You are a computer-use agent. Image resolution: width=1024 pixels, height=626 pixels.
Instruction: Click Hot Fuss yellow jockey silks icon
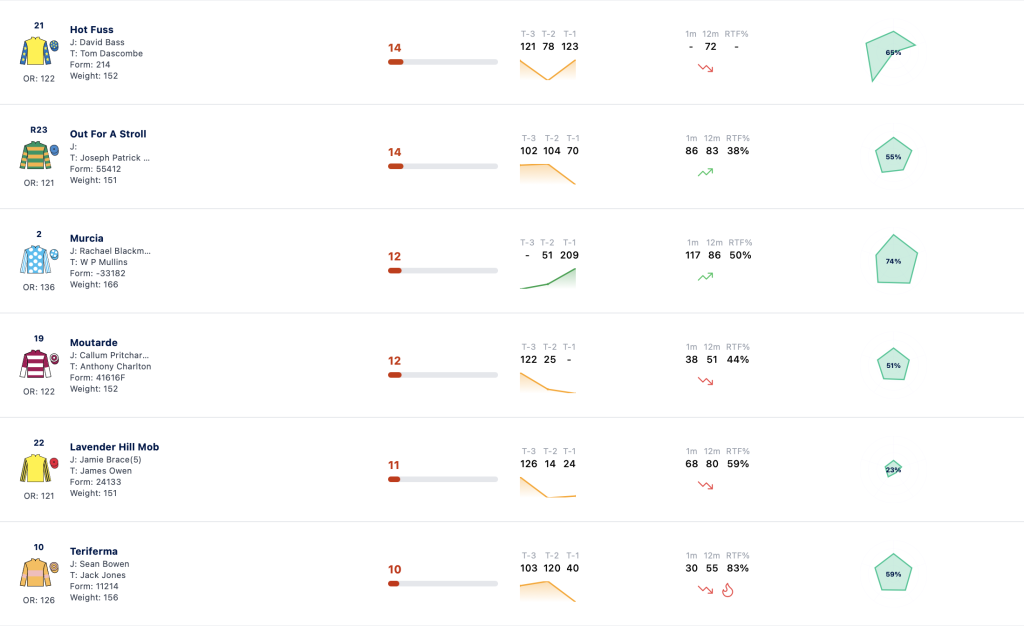36,51
